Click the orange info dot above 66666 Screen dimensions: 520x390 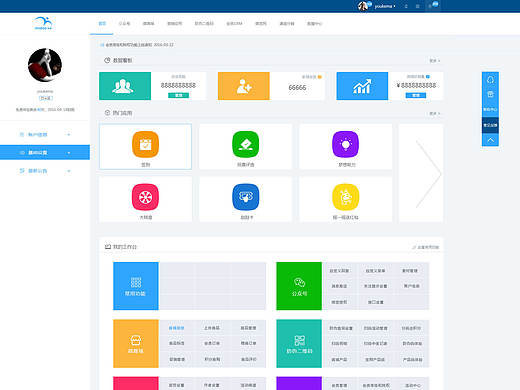click(320, 77)
